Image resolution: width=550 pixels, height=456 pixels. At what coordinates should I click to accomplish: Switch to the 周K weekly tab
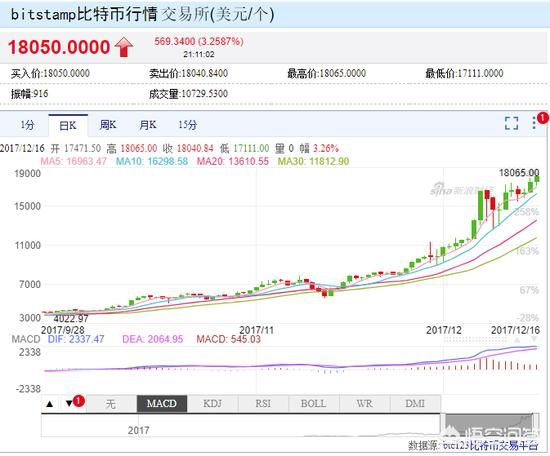[x=108, y=125]
